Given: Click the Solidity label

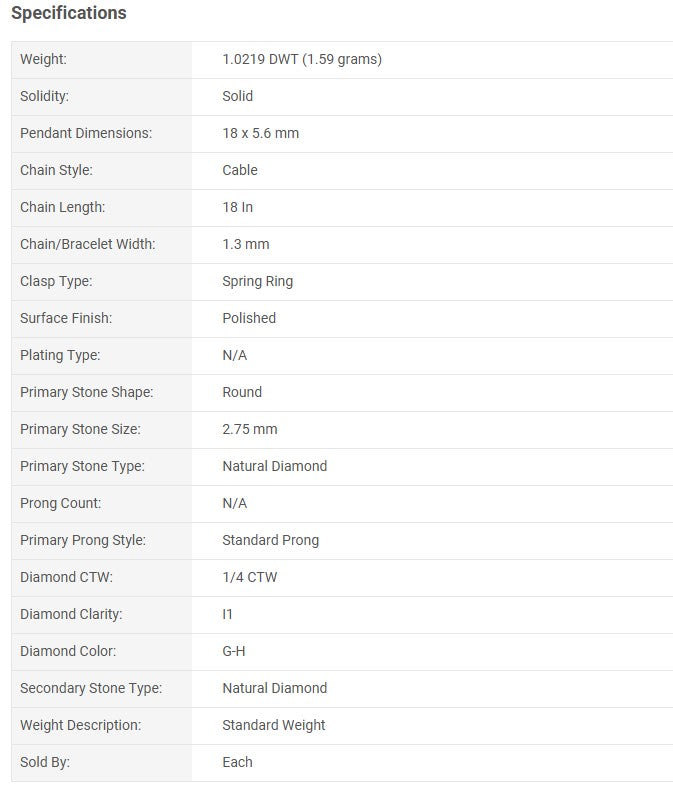Looking at the screenshot, I should click(44, 96).
